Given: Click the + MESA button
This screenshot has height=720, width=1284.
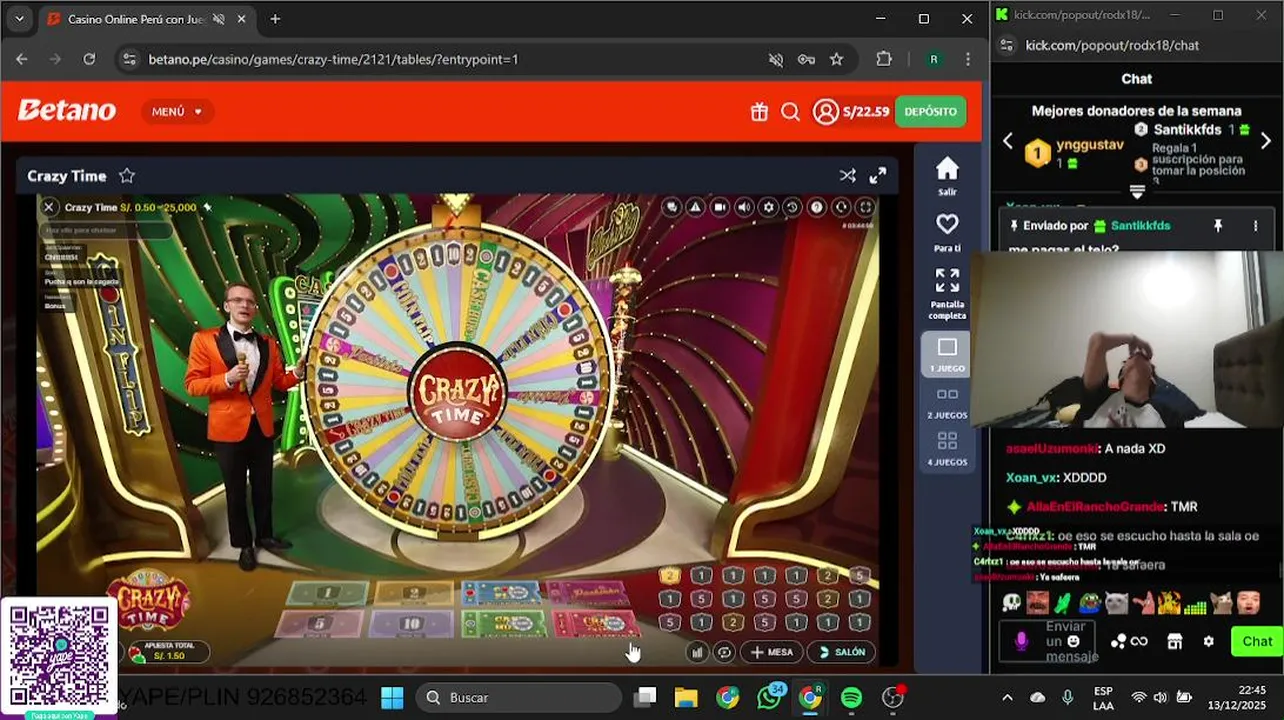Looking at the screenshot, I should (772, 652).
